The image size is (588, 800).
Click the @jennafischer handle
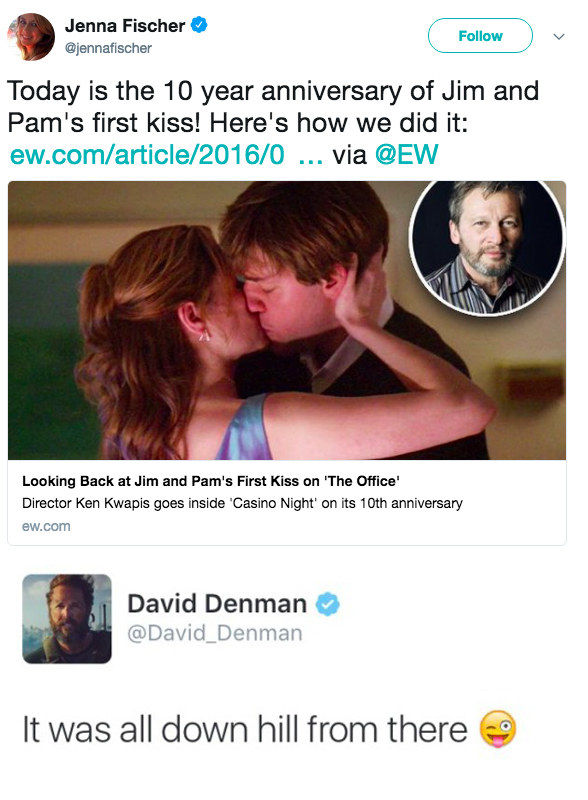click(108, 48)
